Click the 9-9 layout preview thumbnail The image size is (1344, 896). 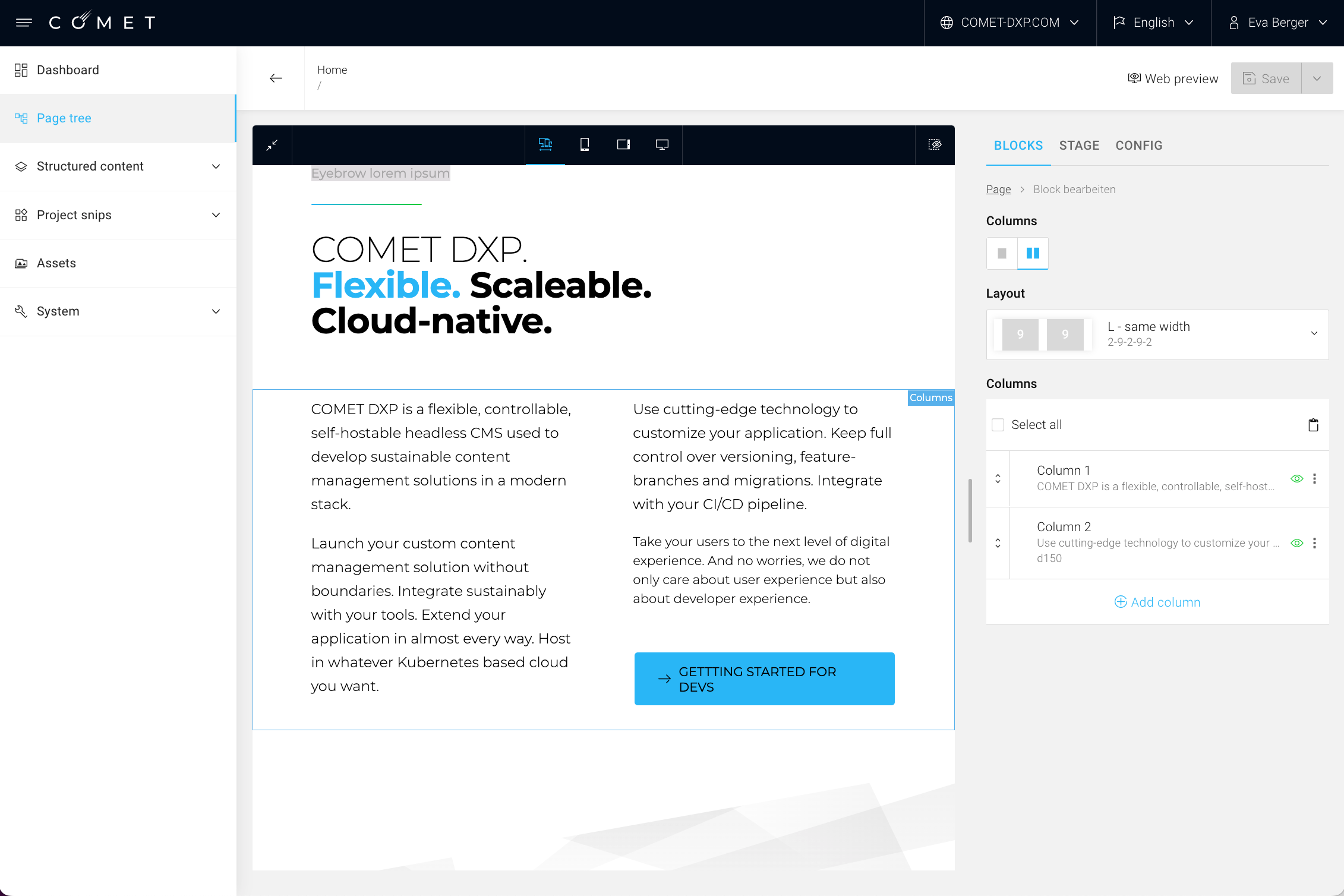click(x=1043, y=335)
